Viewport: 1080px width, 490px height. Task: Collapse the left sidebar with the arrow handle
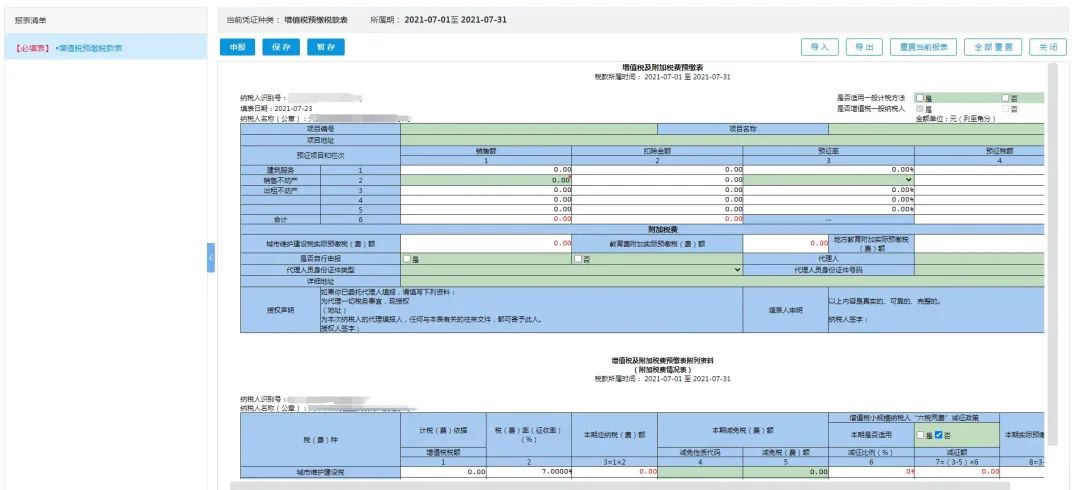tap(211, 258)
